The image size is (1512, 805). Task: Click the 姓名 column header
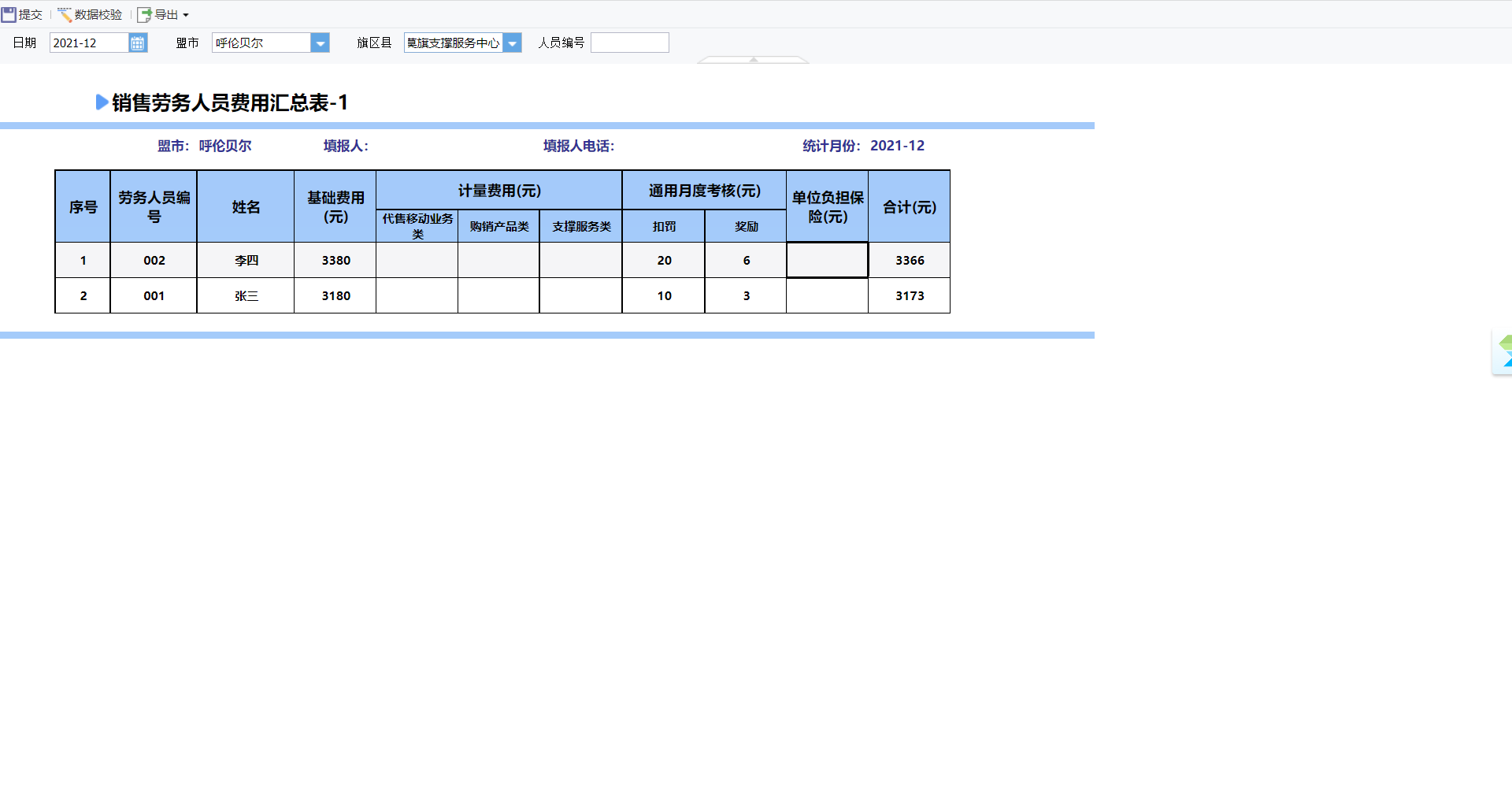(x=246, y=206)
